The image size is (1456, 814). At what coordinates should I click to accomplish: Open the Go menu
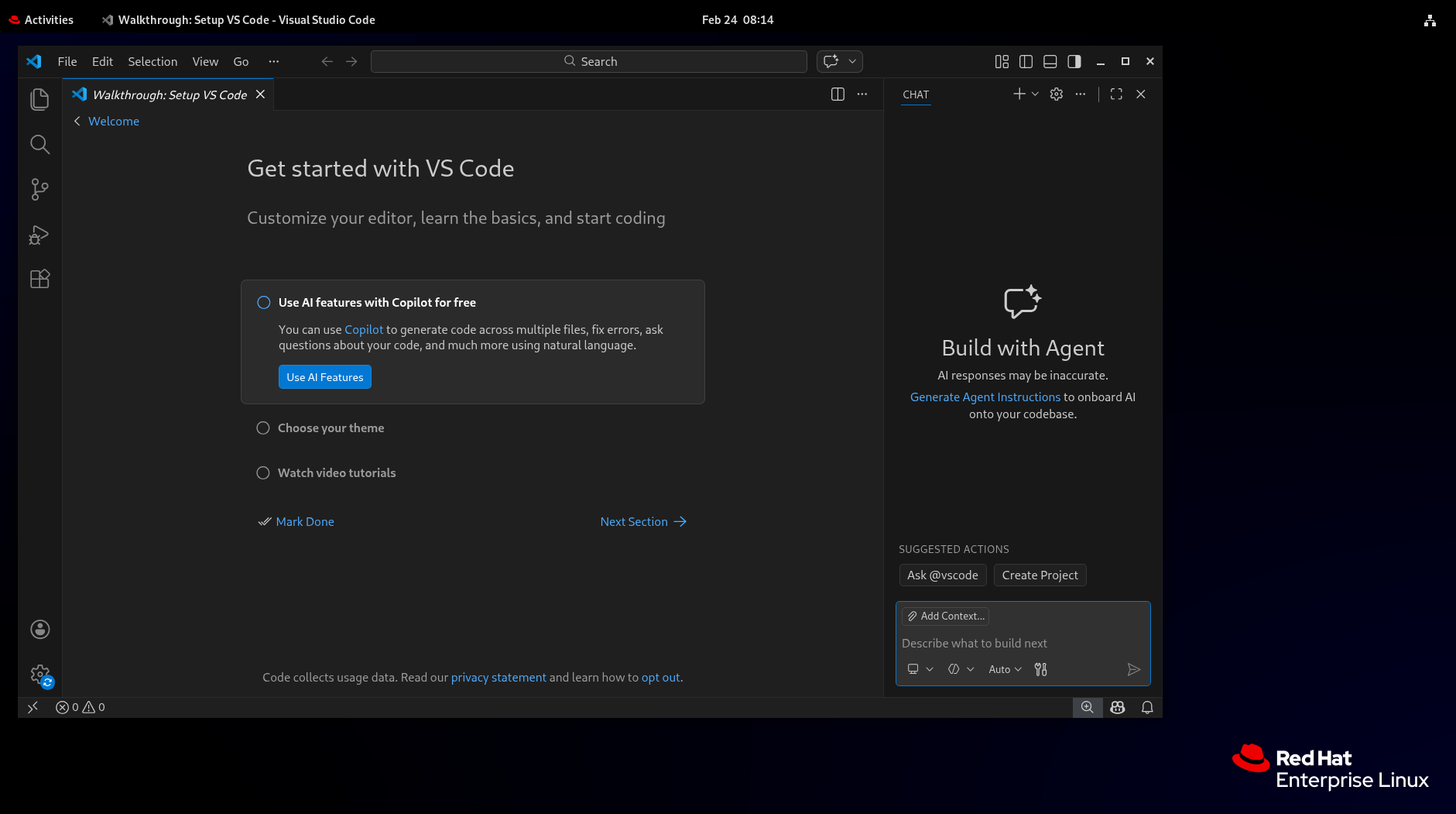[241, 61]
